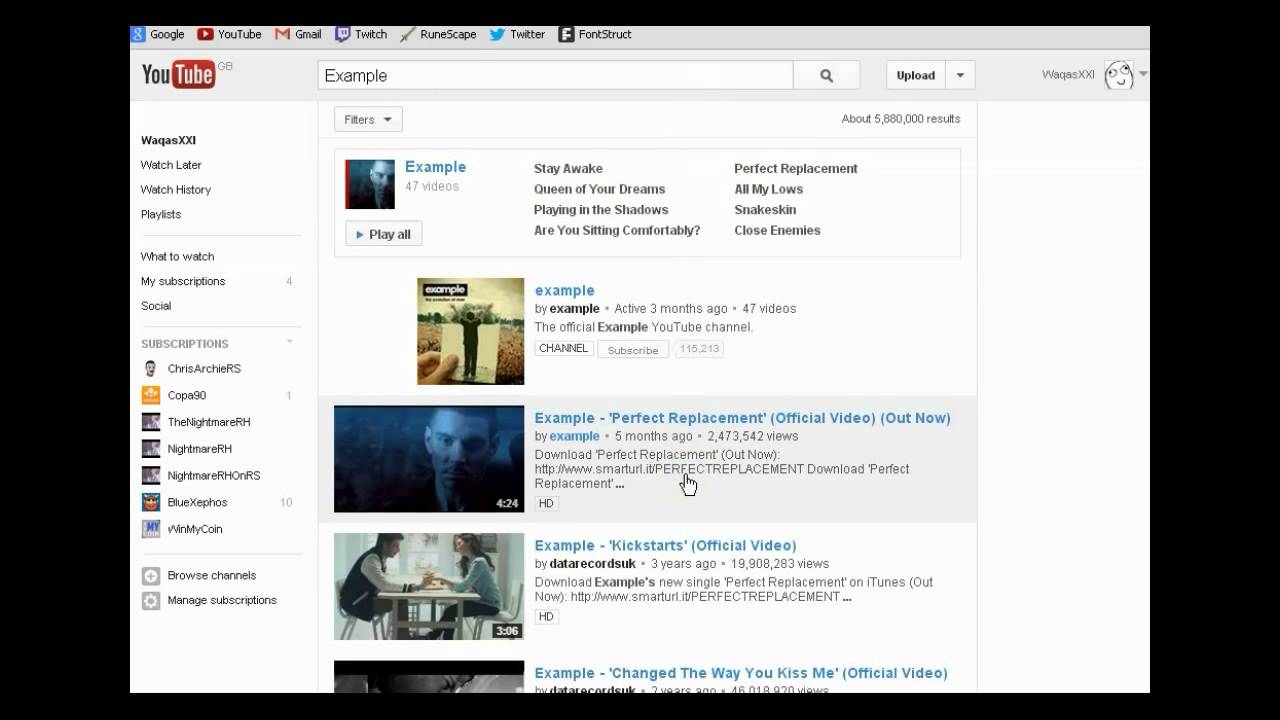Image resolution: width=1280 pixels, height=720 pixels.
Task: Open NightmareRH subscription avatar icon
Action: pyautogui.click(x=150, y=448)
